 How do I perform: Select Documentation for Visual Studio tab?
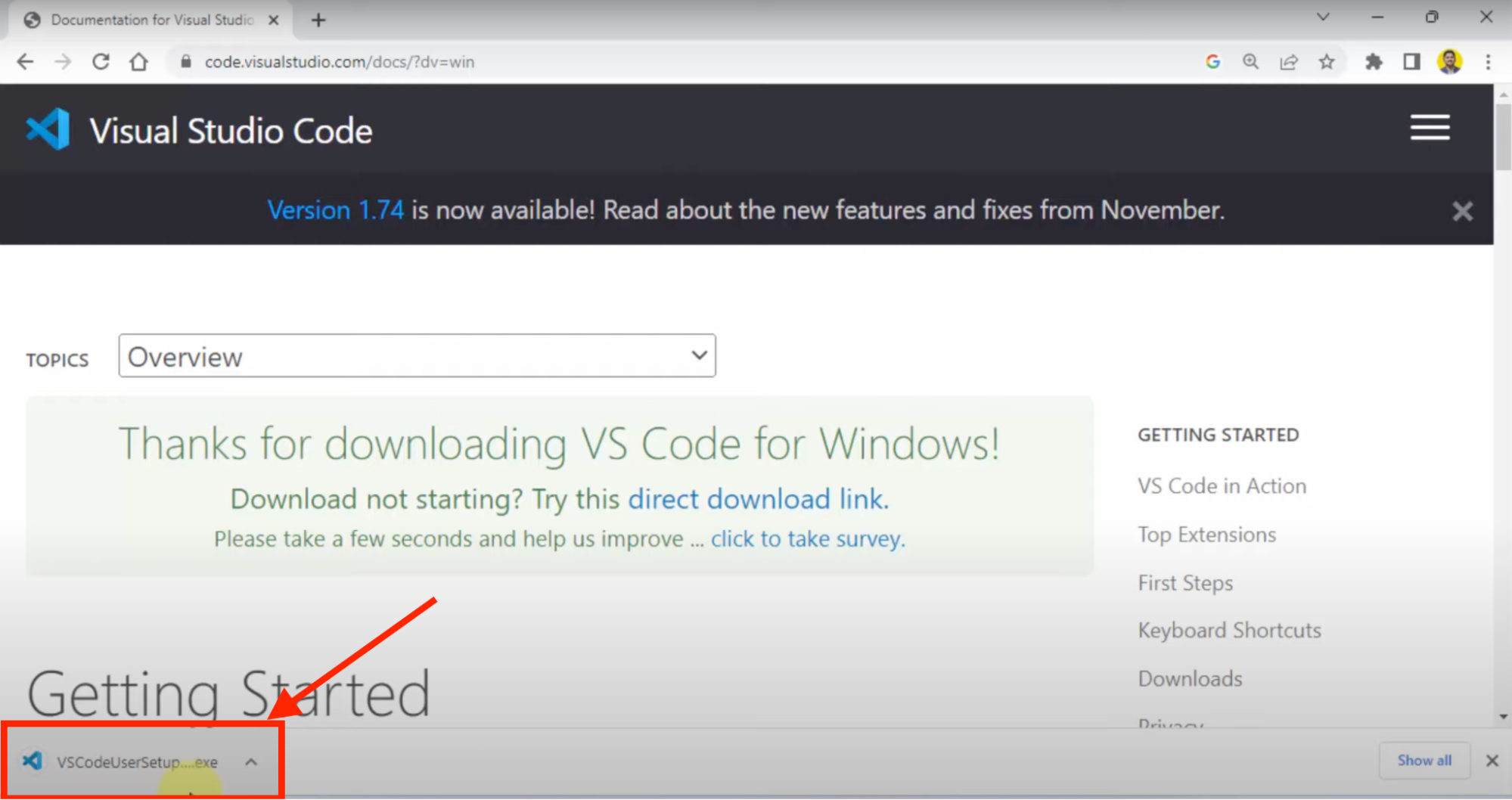click(x=151, y=20)
